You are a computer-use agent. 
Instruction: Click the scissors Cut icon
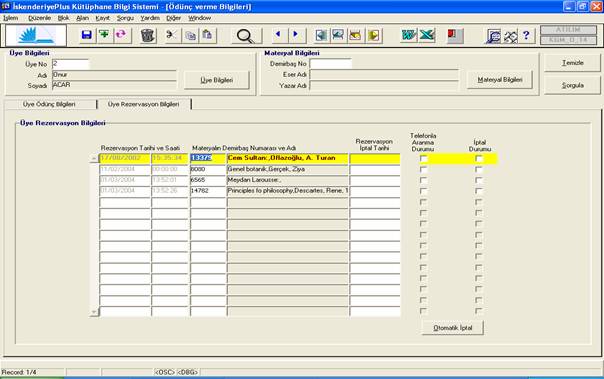pyautogui.click(x=172, y=35)
